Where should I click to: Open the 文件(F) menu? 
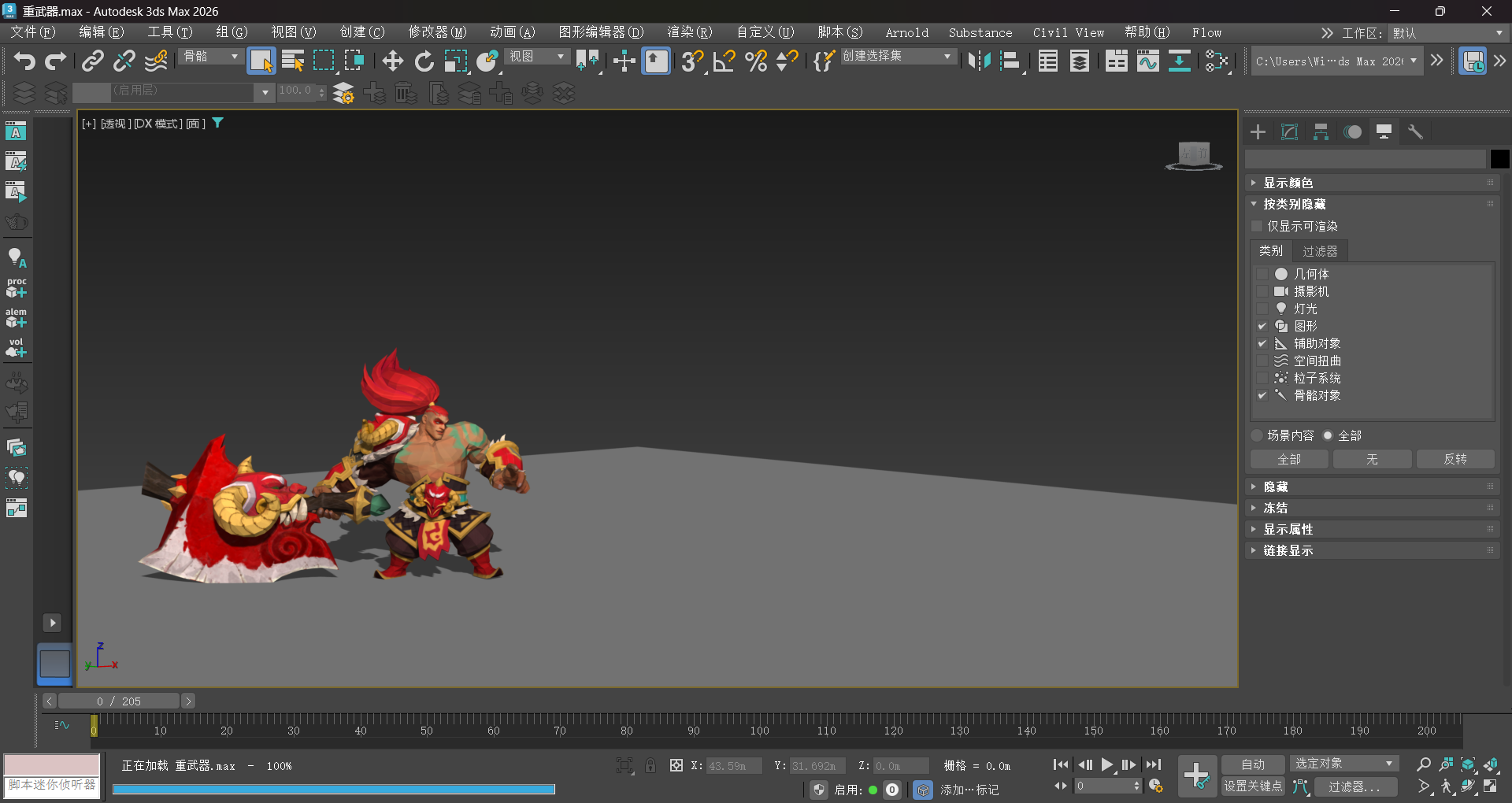click(33, 32)
